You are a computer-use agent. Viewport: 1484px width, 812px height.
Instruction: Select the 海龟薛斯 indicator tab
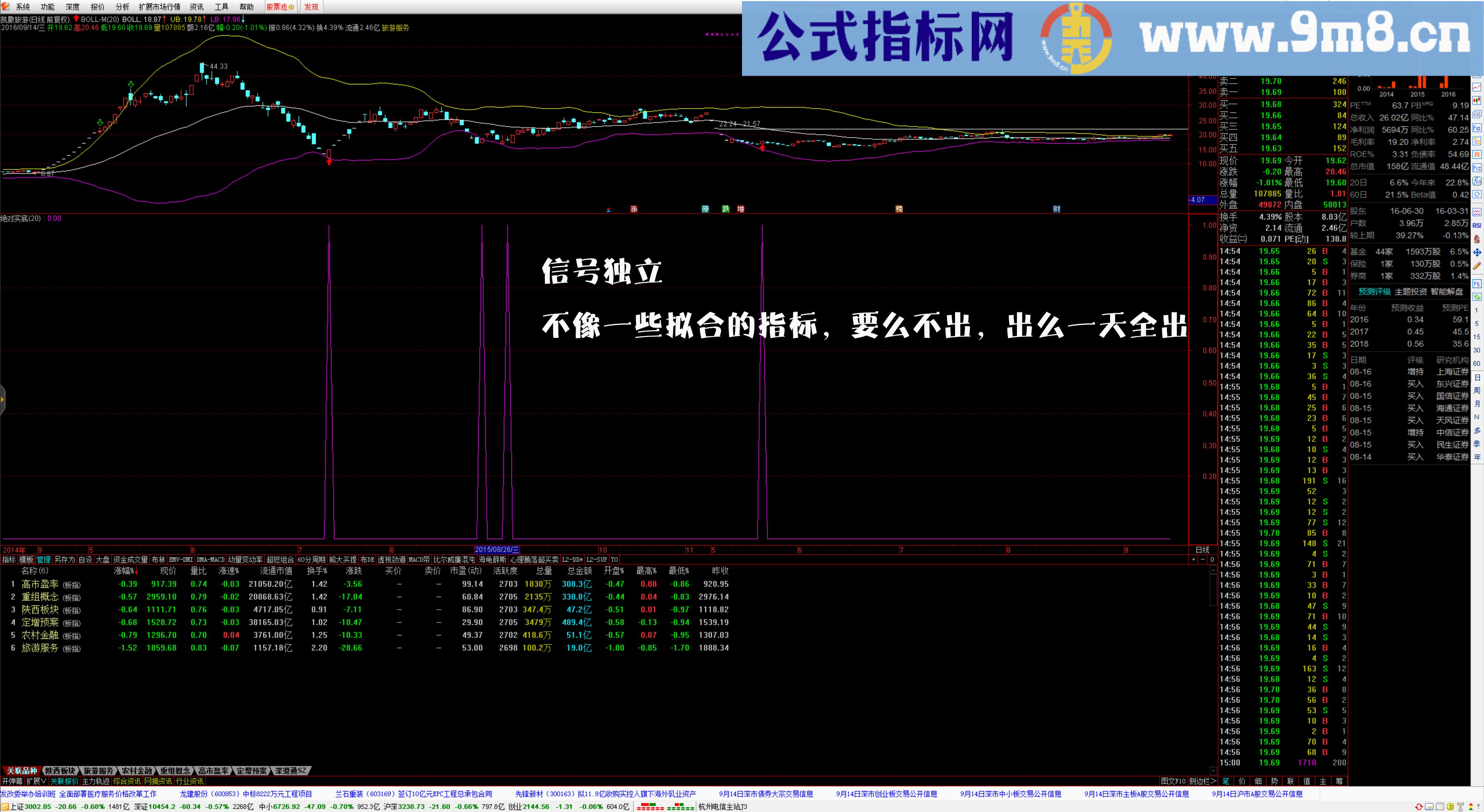[x=492, y=560]
